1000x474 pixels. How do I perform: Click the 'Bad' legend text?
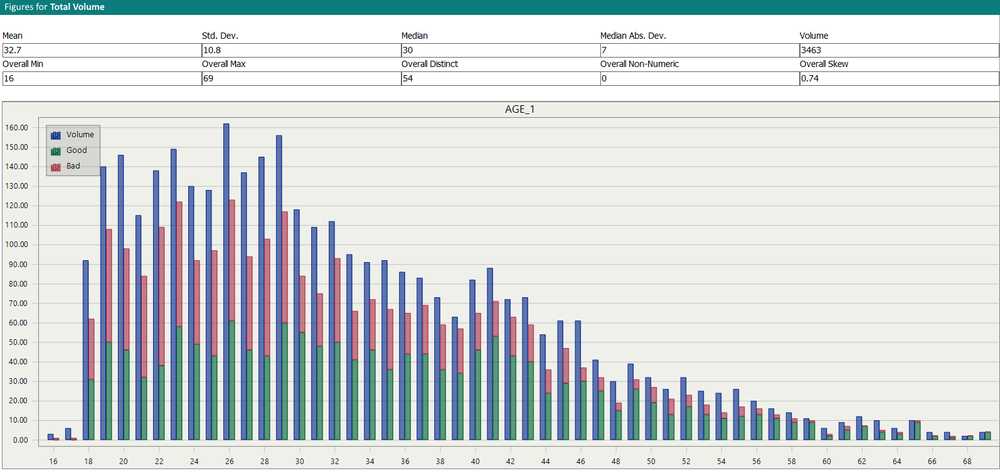(x=73, y=166)
